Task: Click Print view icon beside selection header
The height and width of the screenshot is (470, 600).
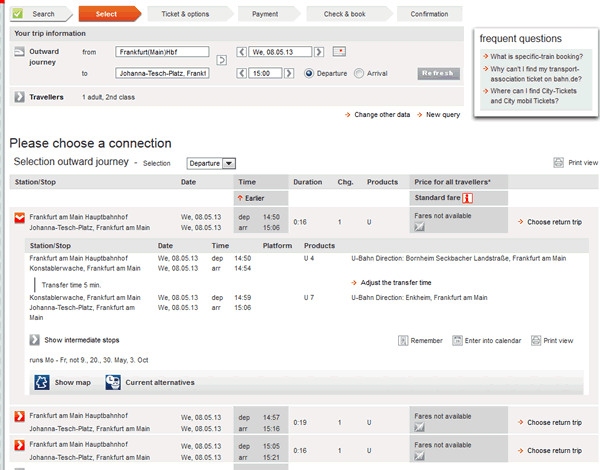Action: point(559,162)
